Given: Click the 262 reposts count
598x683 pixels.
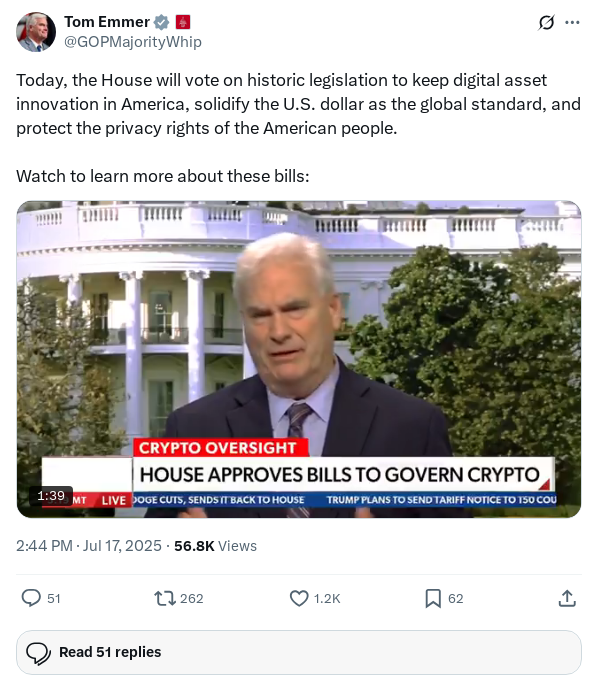Looking at the screenshot, I should coord(192,598).
